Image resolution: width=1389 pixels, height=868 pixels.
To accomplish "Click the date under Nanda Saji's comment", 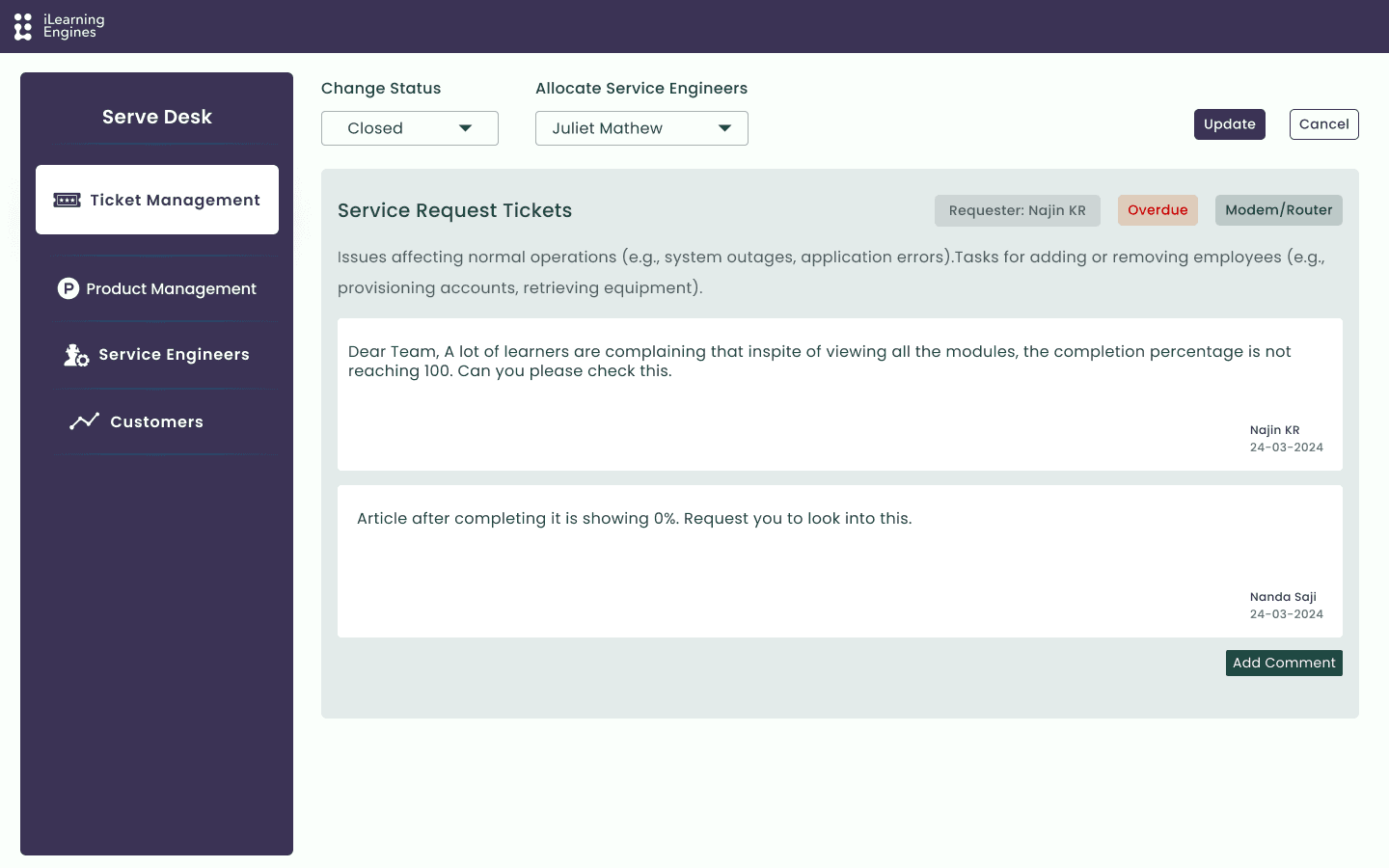I will click(1287, 614).
